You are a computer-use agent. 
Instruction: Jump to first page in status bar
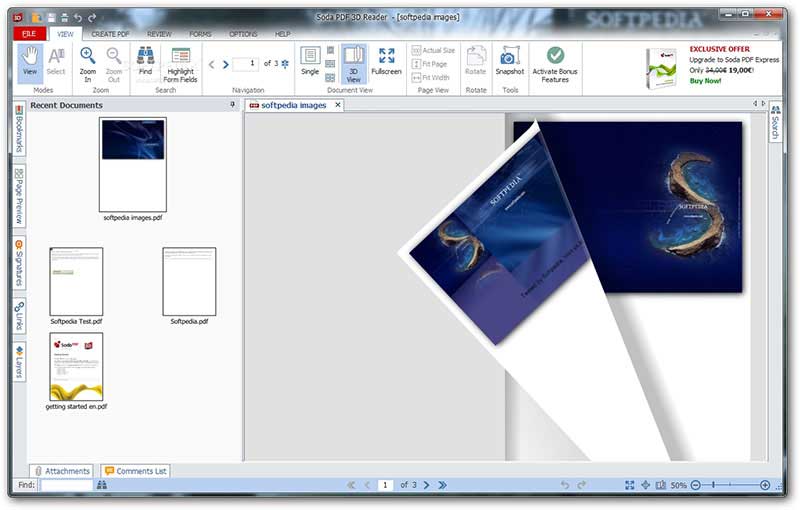click(351, 485)
